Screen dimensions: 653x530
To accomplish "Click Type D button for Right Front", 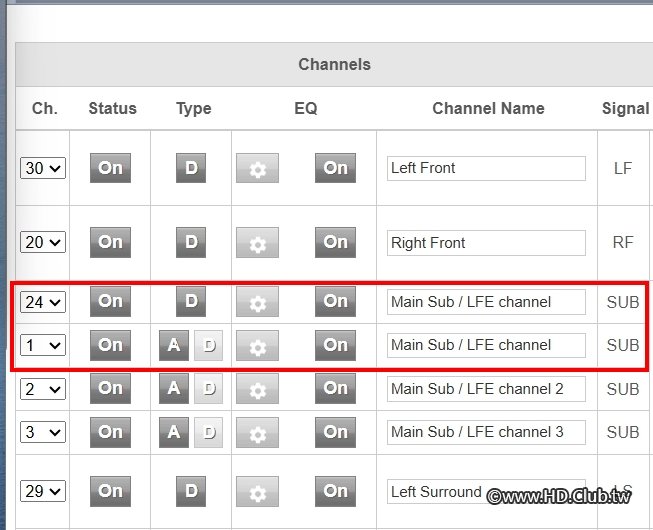I will point(191,242).
